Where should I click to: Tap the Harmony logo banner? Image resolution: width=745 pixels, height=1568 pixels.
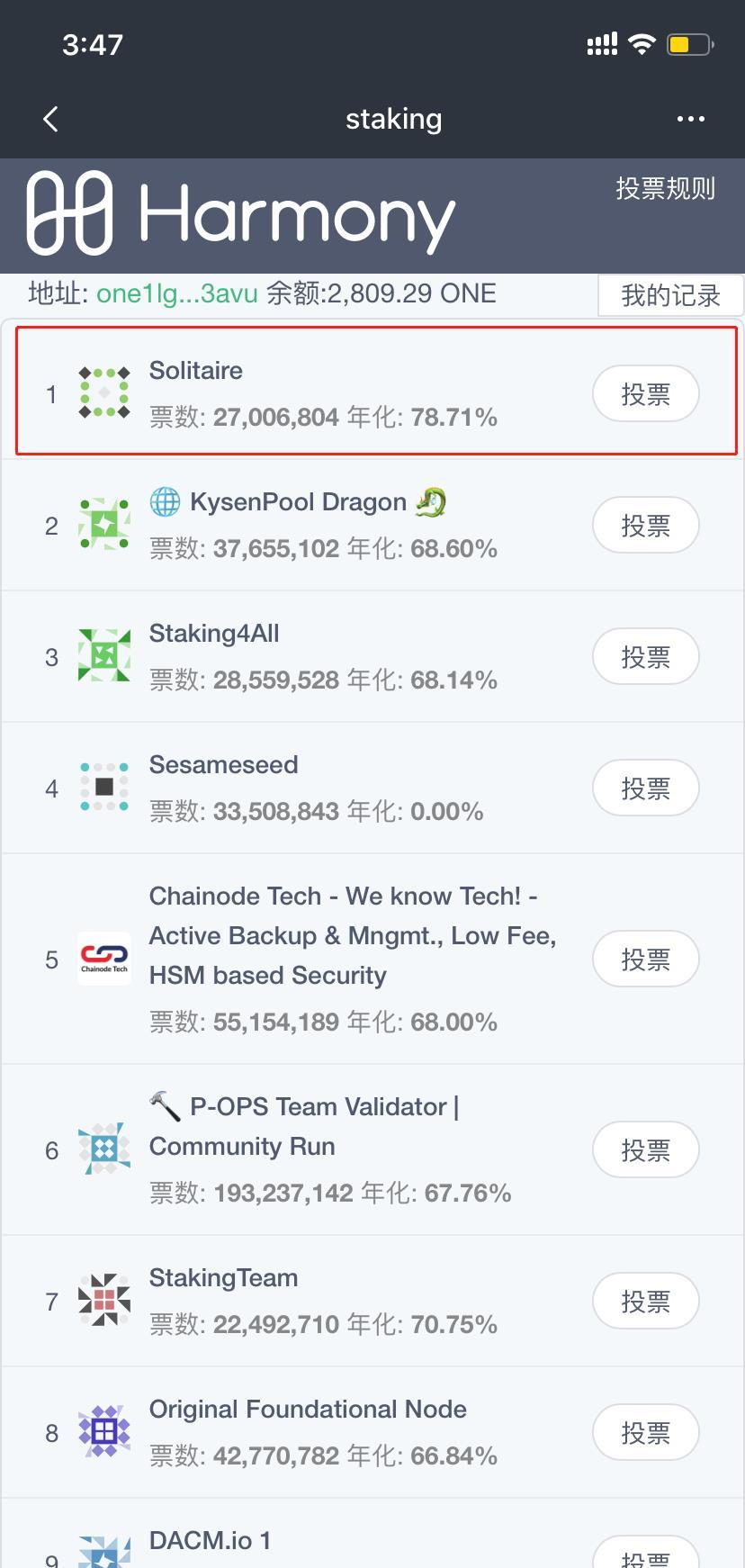click(x=241, y=214)
